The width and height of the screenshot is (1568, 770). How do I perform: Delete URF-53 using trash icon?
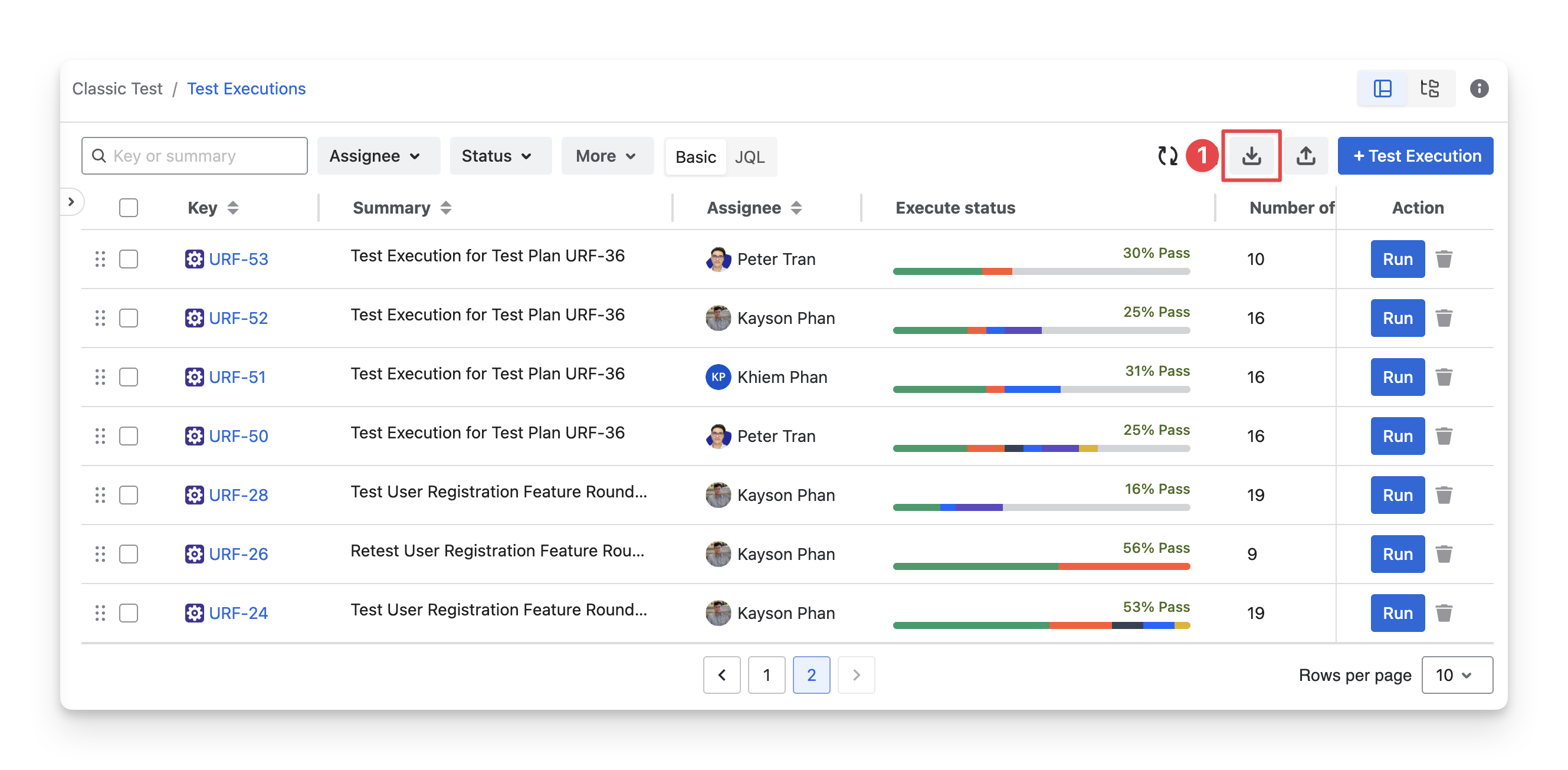1444,259
